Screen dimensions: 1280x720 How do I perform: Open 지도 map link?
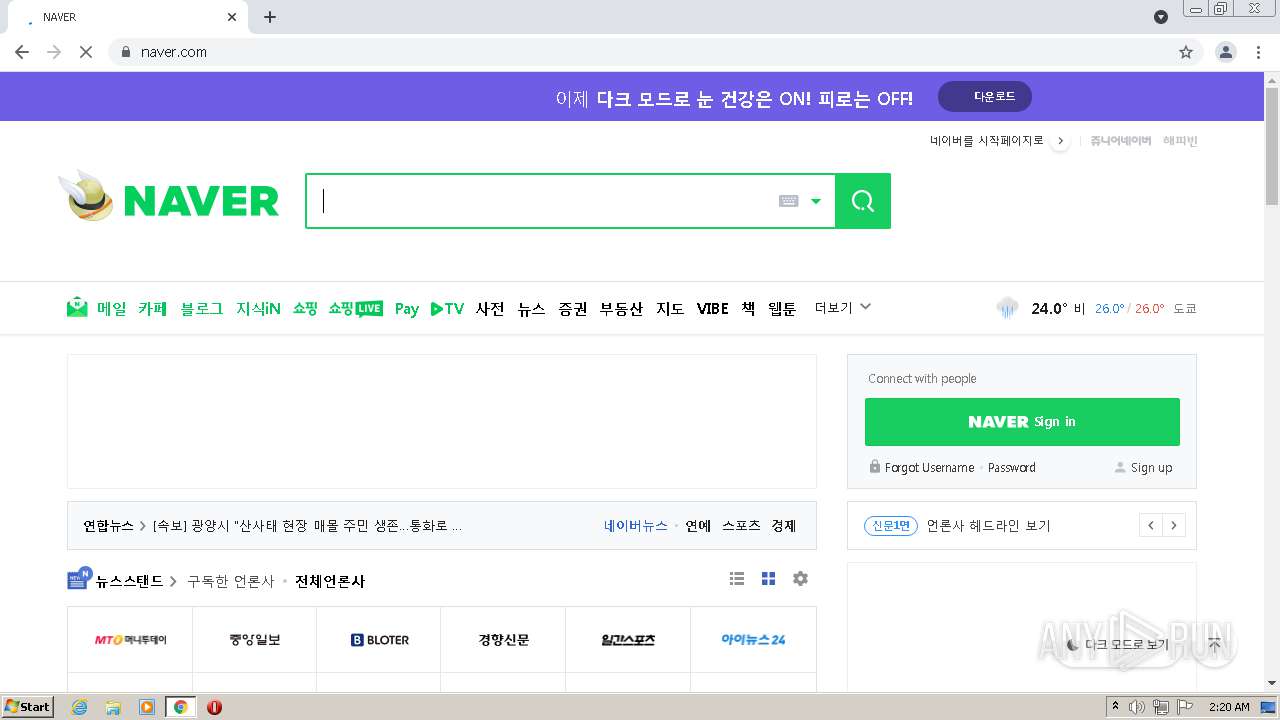tap(670, 308)
